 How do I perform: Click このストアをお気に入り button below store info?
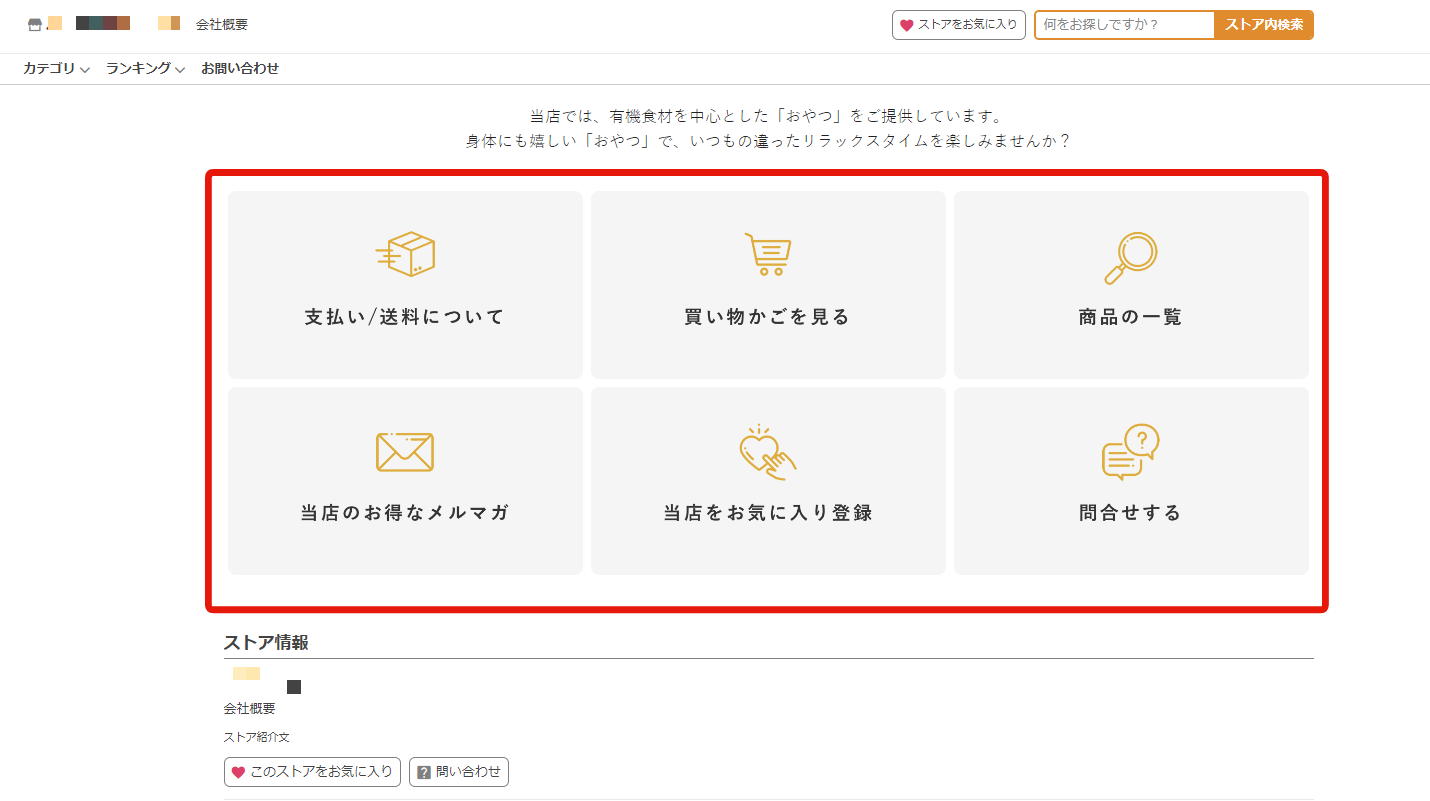pos(312,772)
